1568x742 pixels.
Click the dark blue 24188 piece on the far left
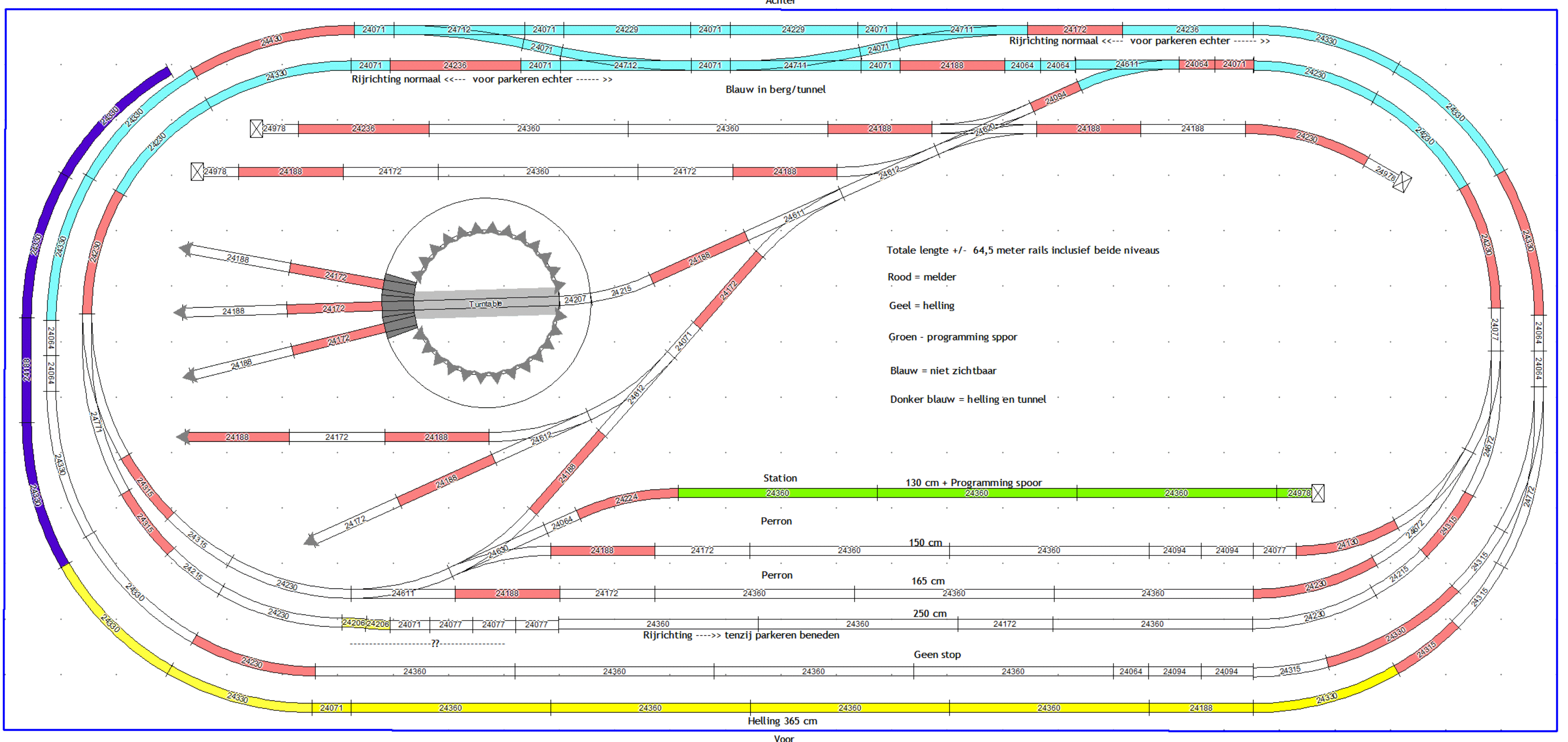pyautogui.click(x=26, y=370)
